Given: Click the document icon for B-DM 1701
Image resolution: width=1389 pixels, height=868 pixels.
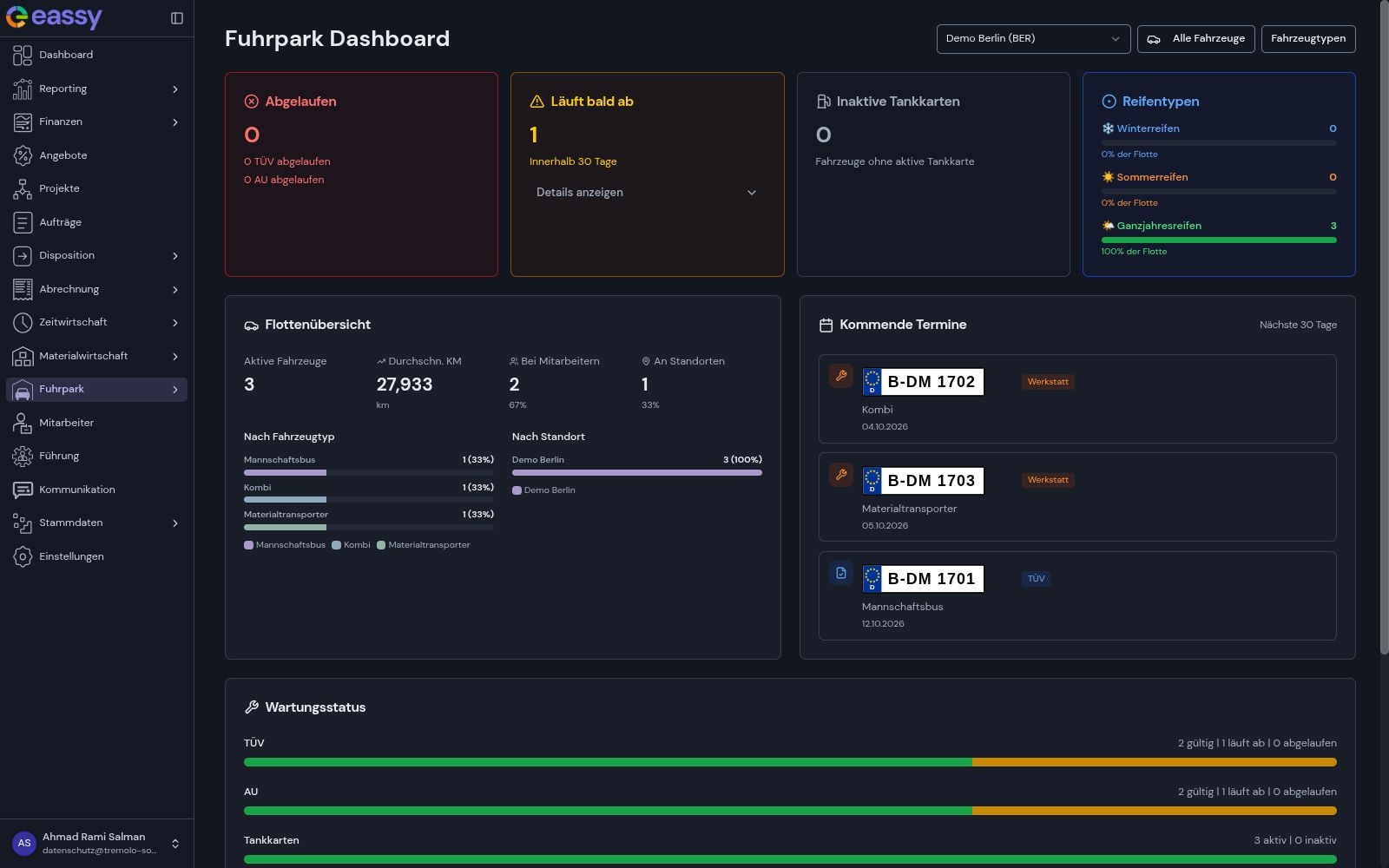Looking at the screenshot, I should [840, 573].
